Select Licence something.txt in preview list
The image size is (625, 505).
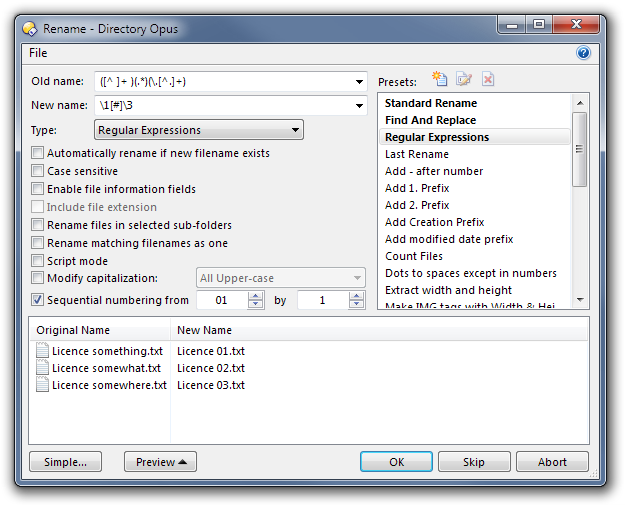pos(107,351)
